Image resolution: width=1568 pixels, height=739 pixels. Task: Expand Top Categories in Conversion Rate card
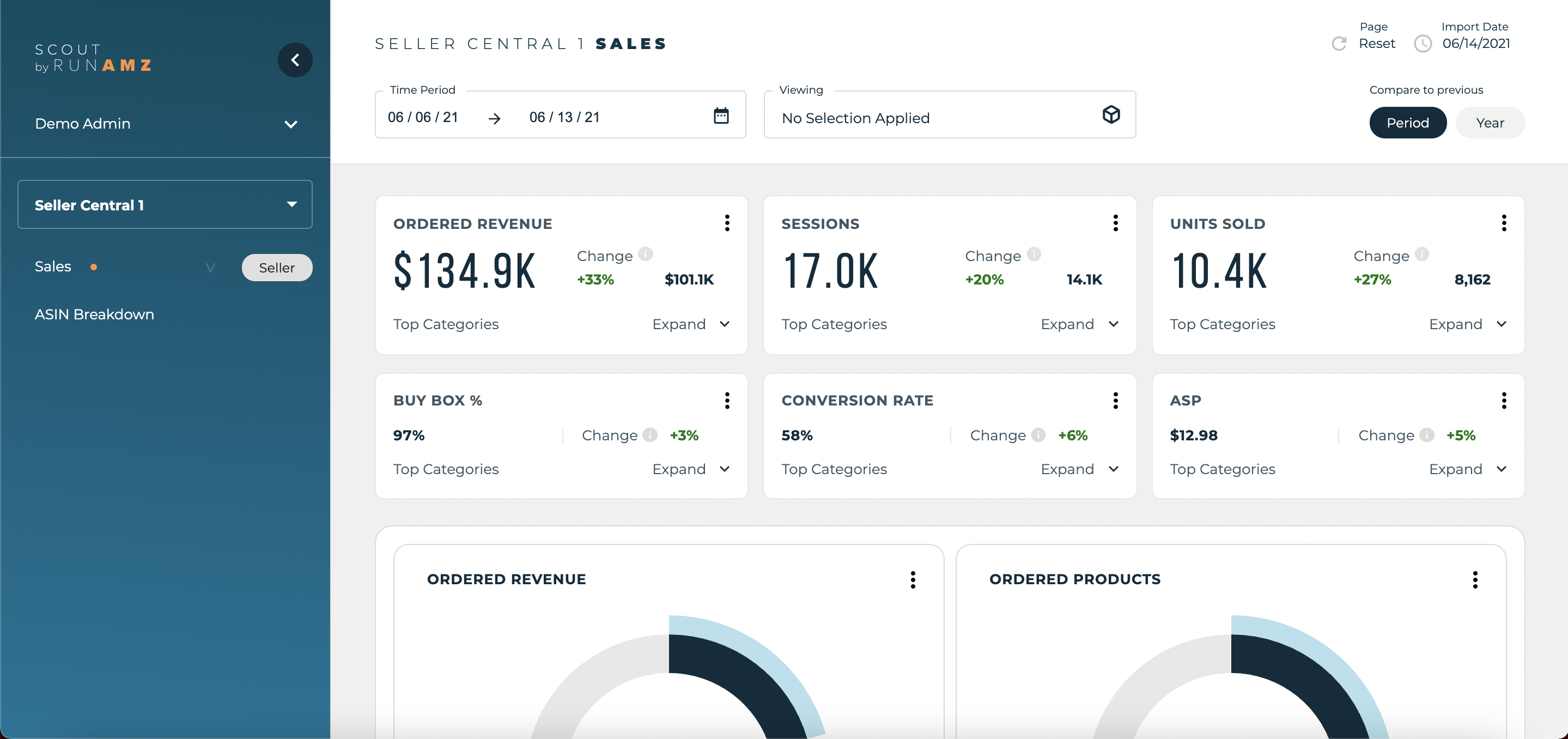tap(1079, 469)
